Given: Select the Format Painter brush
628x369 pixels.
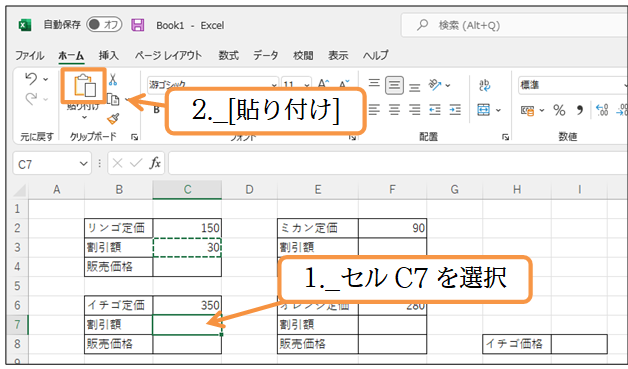Looking at the screenshot, I should pos(113,119).
